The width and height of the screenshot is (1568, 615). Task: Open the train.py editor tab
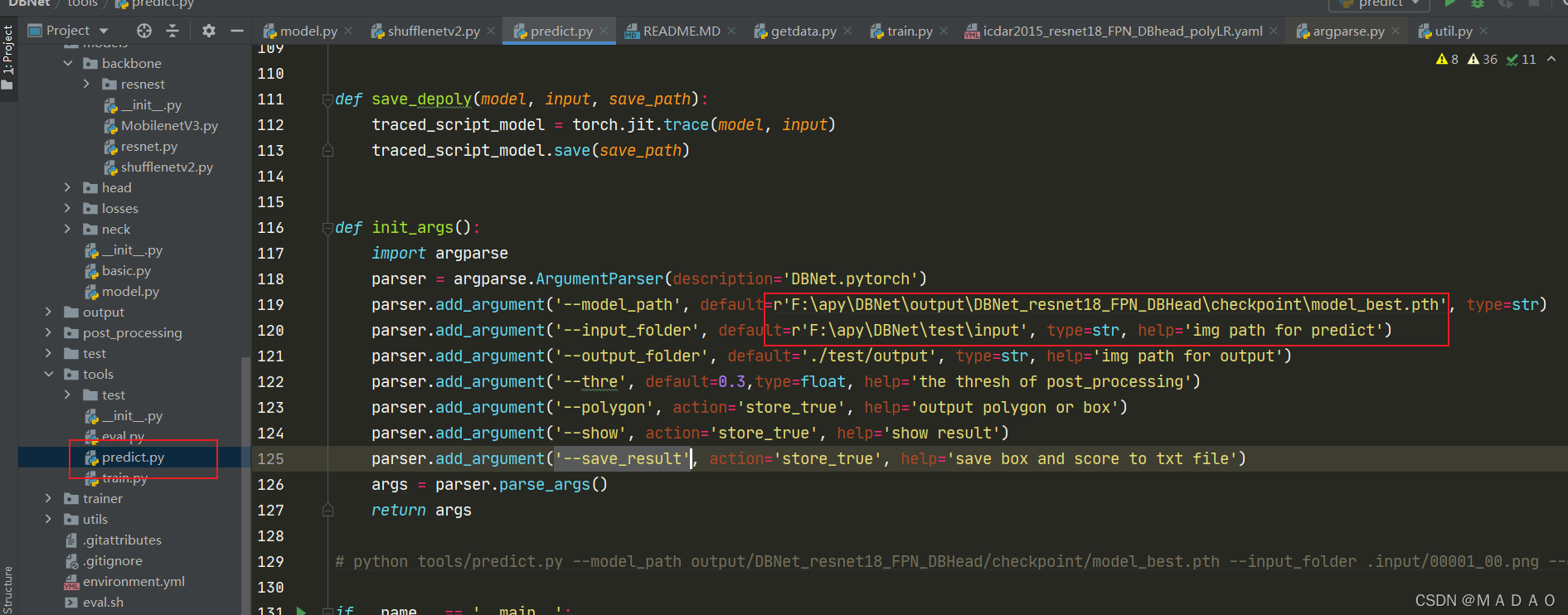pyautogui.click(x=901, y=31)
